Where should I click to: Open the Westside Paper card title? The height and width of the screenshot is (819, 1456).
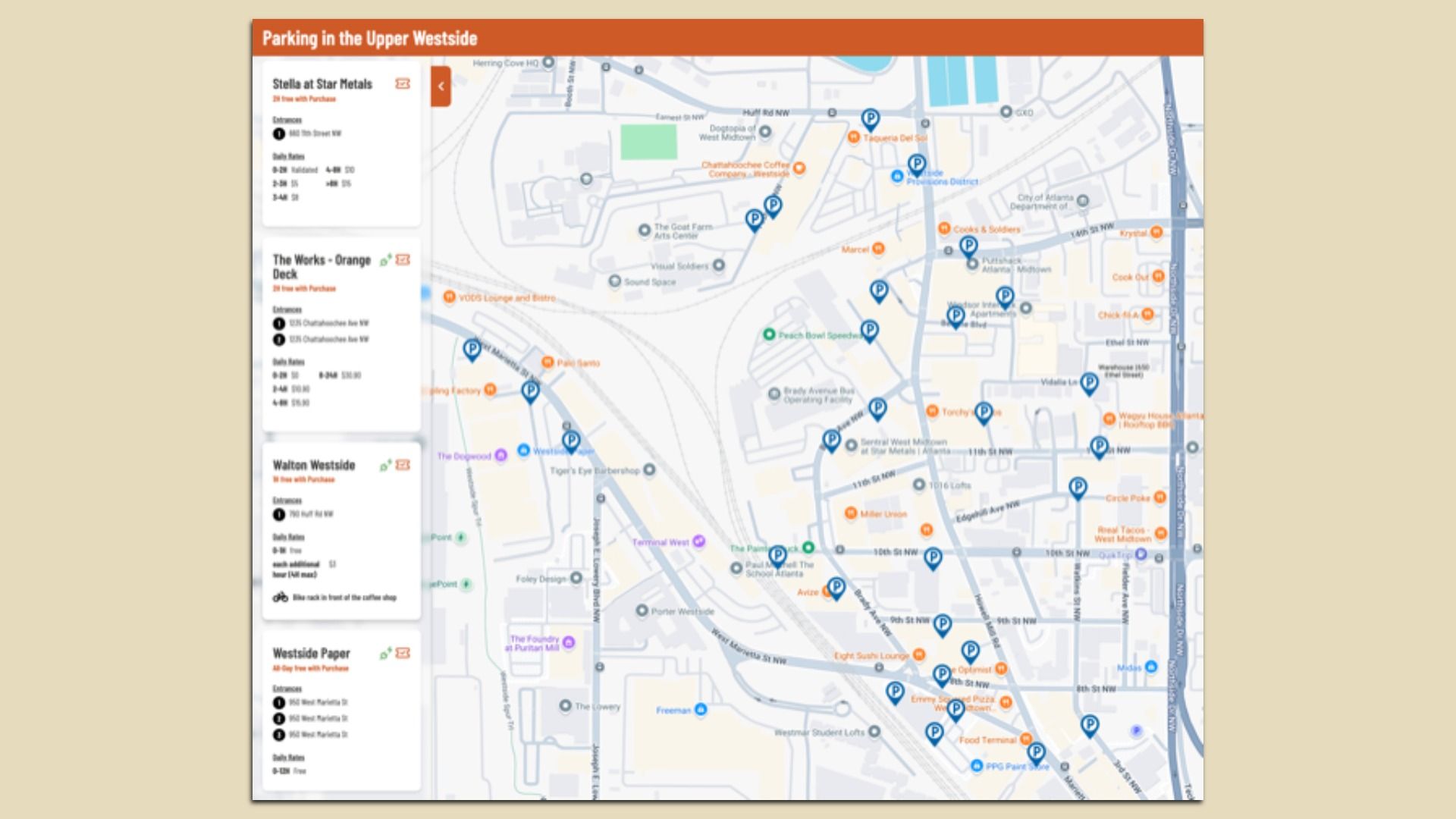[311, 653]
